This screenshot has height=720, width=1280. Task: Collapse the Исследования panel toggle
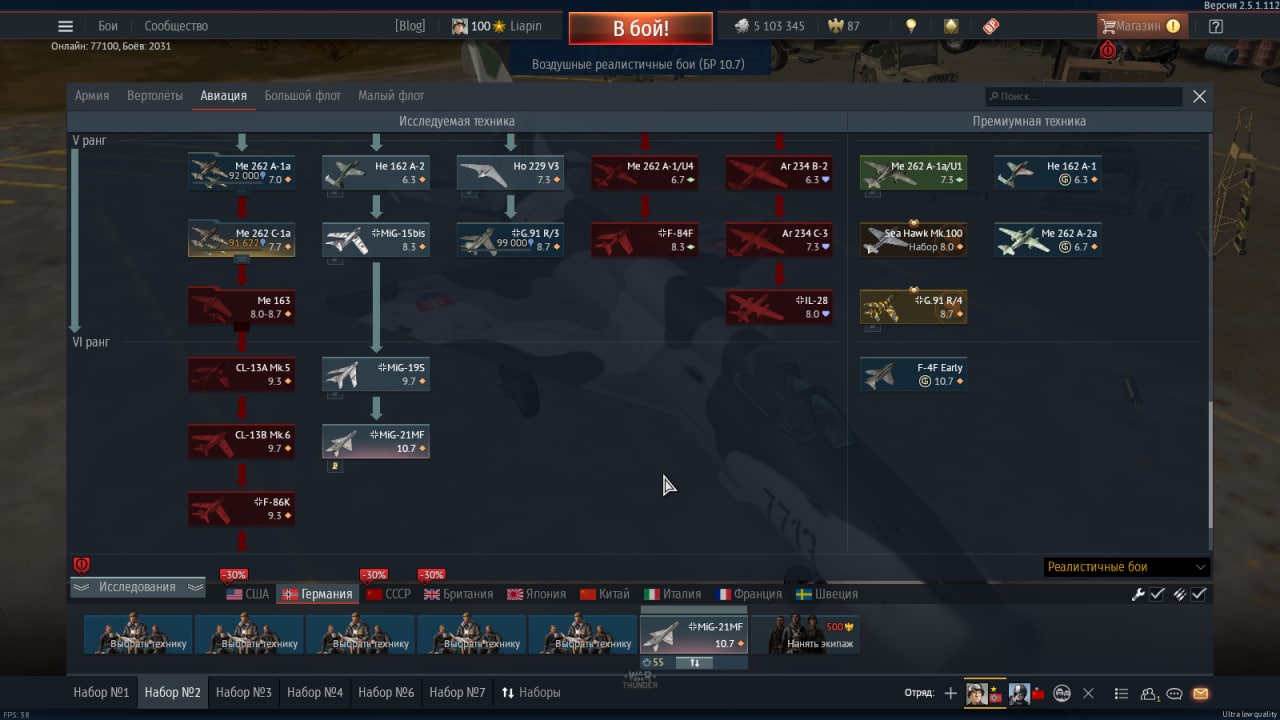click(x=137, y=587)
